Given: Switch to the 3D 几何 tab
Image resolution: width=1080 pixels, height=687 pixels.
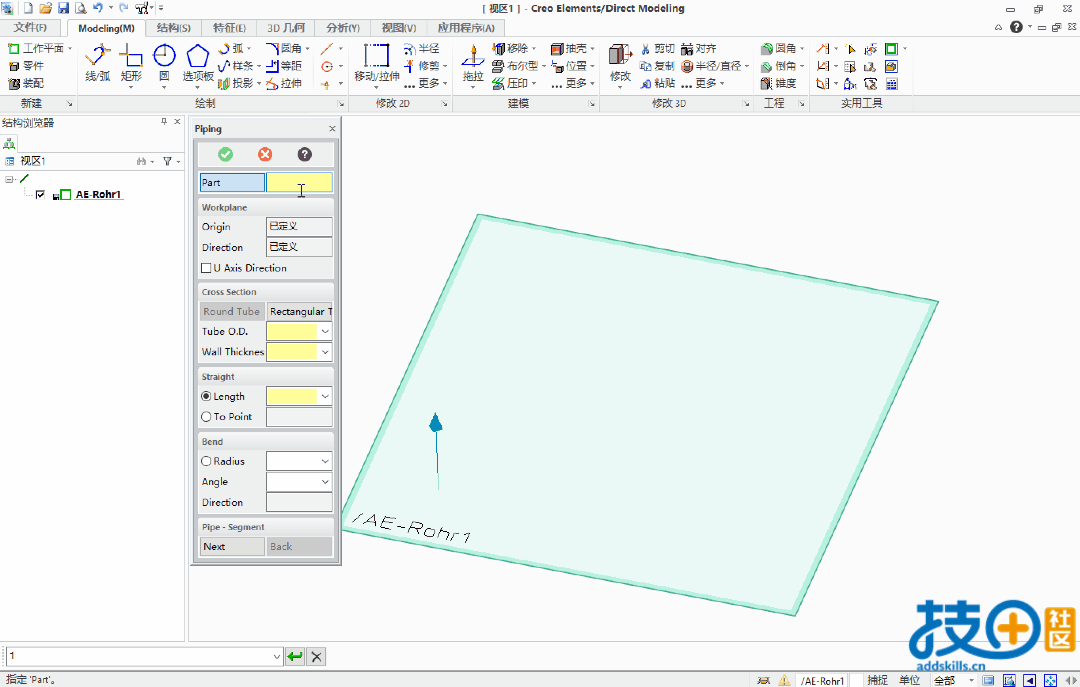Looking at the screenshot, I should (x=286, y=28).
